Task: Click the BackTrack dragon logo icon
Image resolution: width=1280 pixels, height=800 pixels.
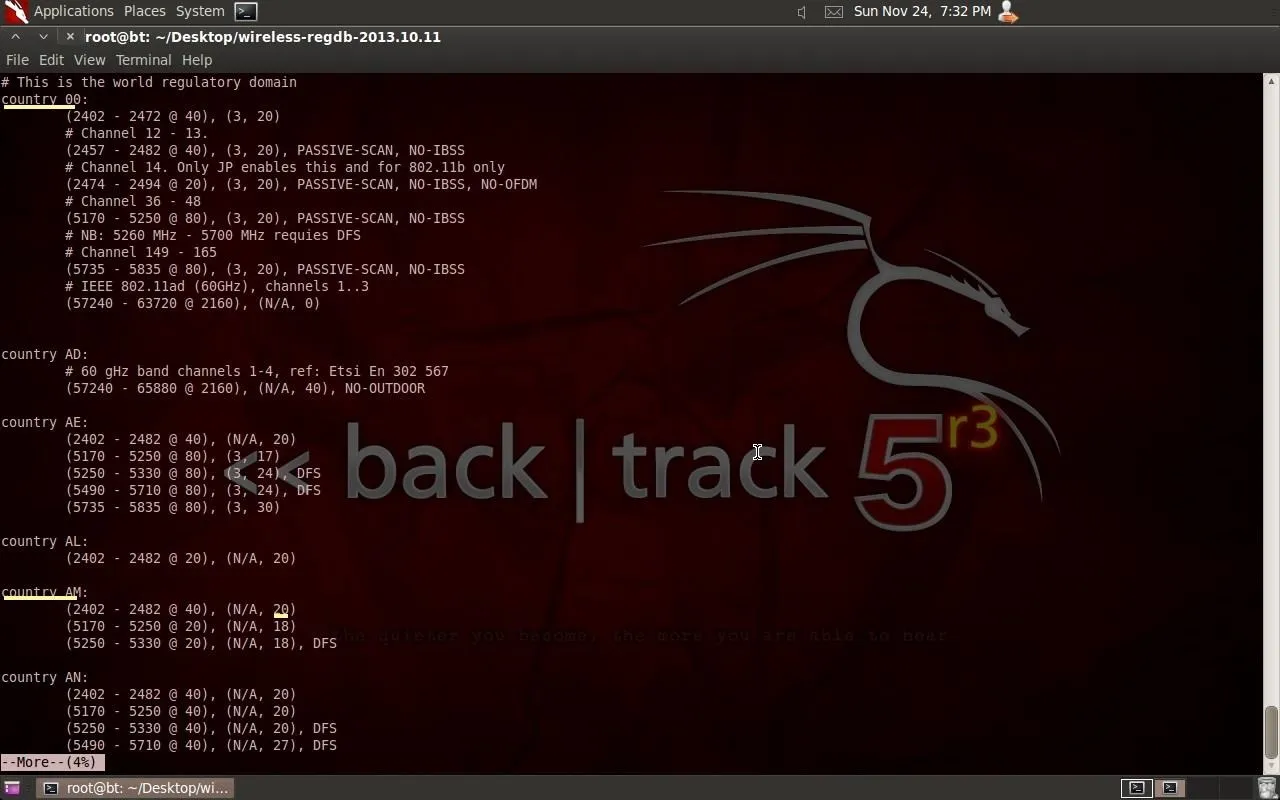Action: [x=15, y=12]
